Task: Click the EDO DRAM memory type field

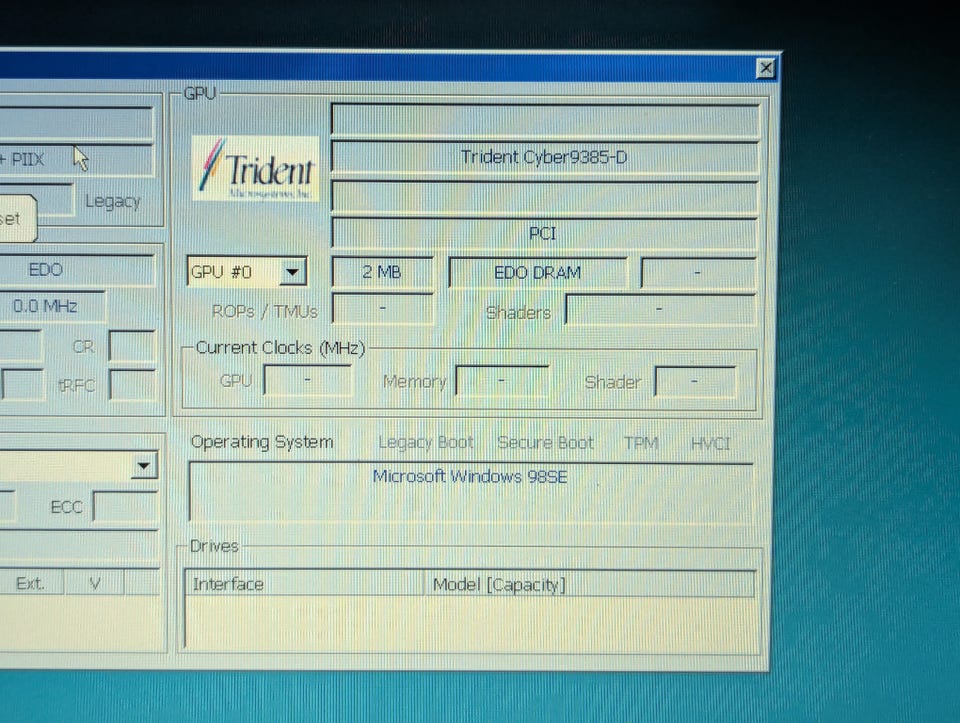Action: [x=538, y=272]
